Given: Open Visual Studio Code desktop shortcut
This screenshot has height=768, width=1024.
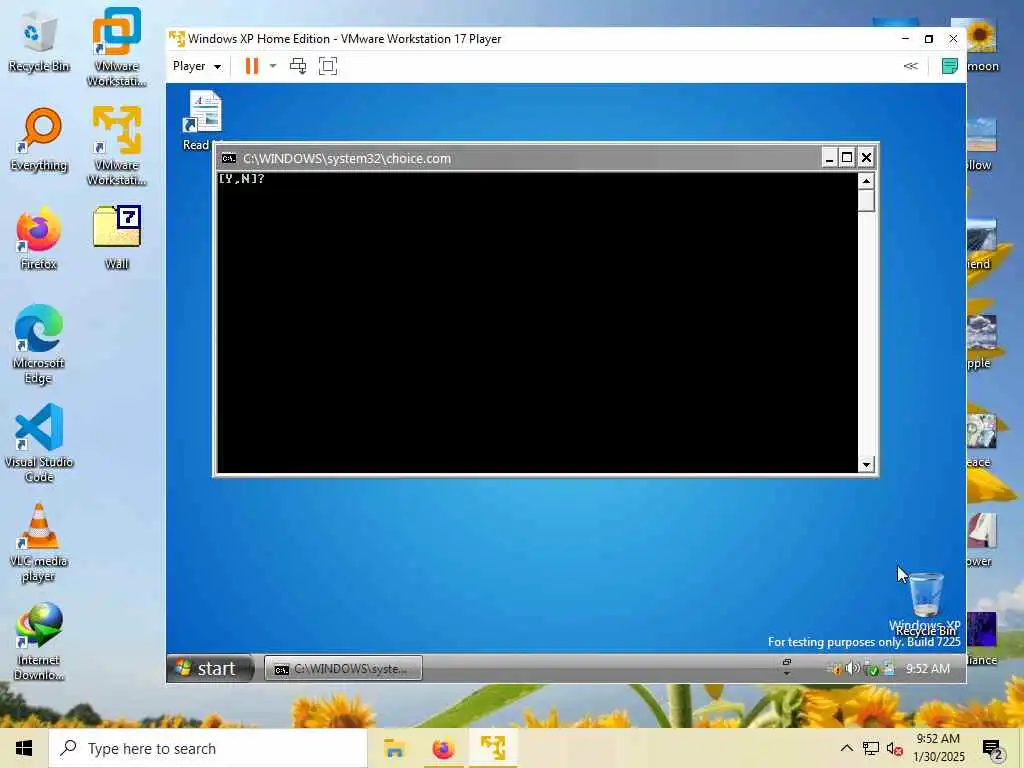Looking at the screenshot, I should coord(39,443).
